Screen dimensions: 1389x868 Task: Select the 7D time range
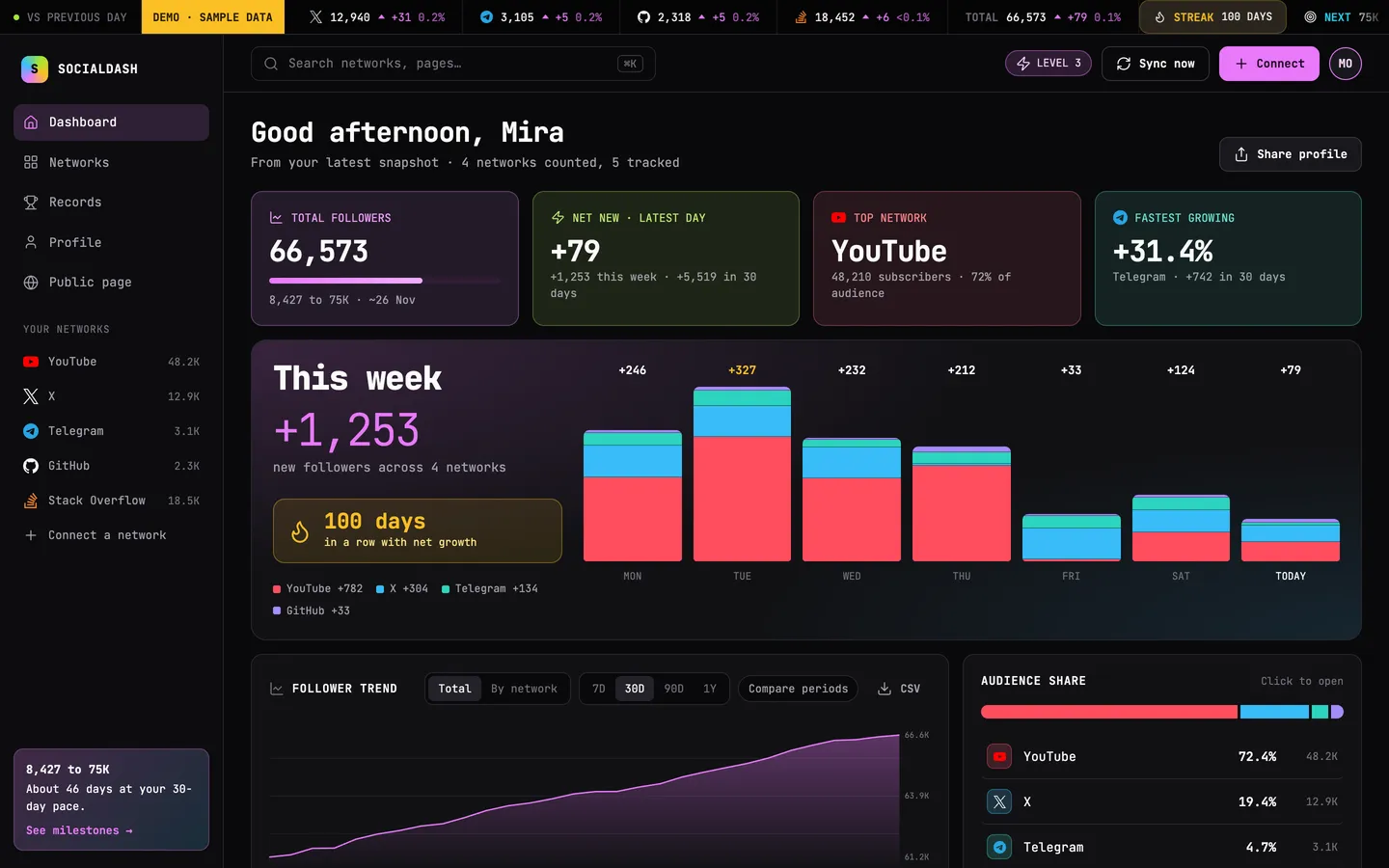coord(599,689)
